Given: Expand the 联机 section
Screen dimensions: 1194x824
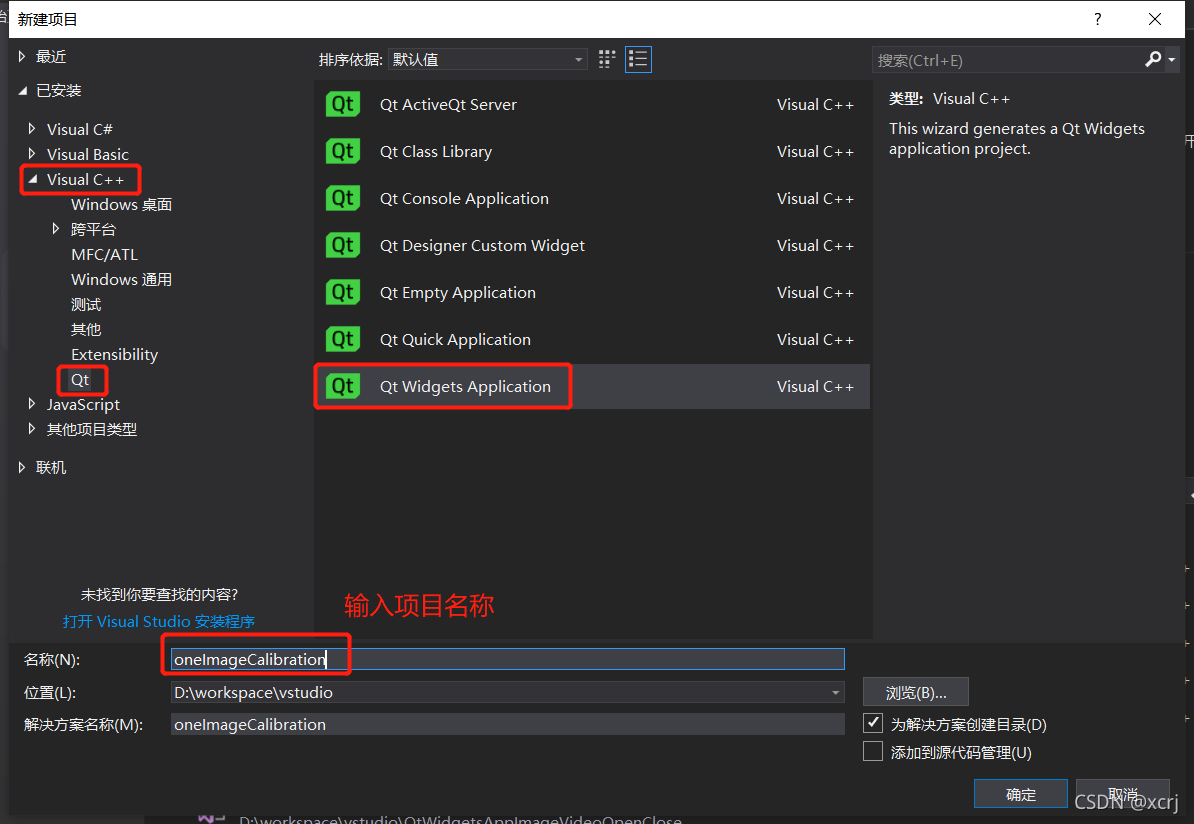Looking at the screenshot, I should pos(22,468).
